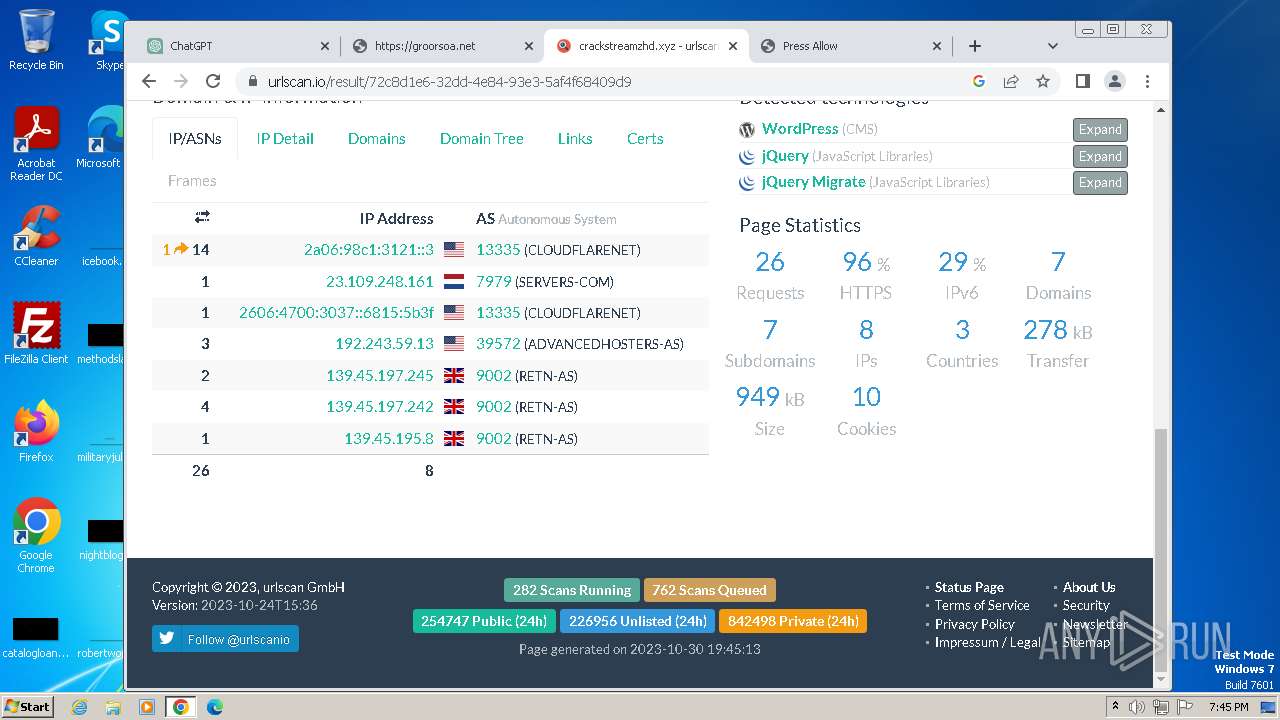Open Privacy Policy footer link

point(975,624)
